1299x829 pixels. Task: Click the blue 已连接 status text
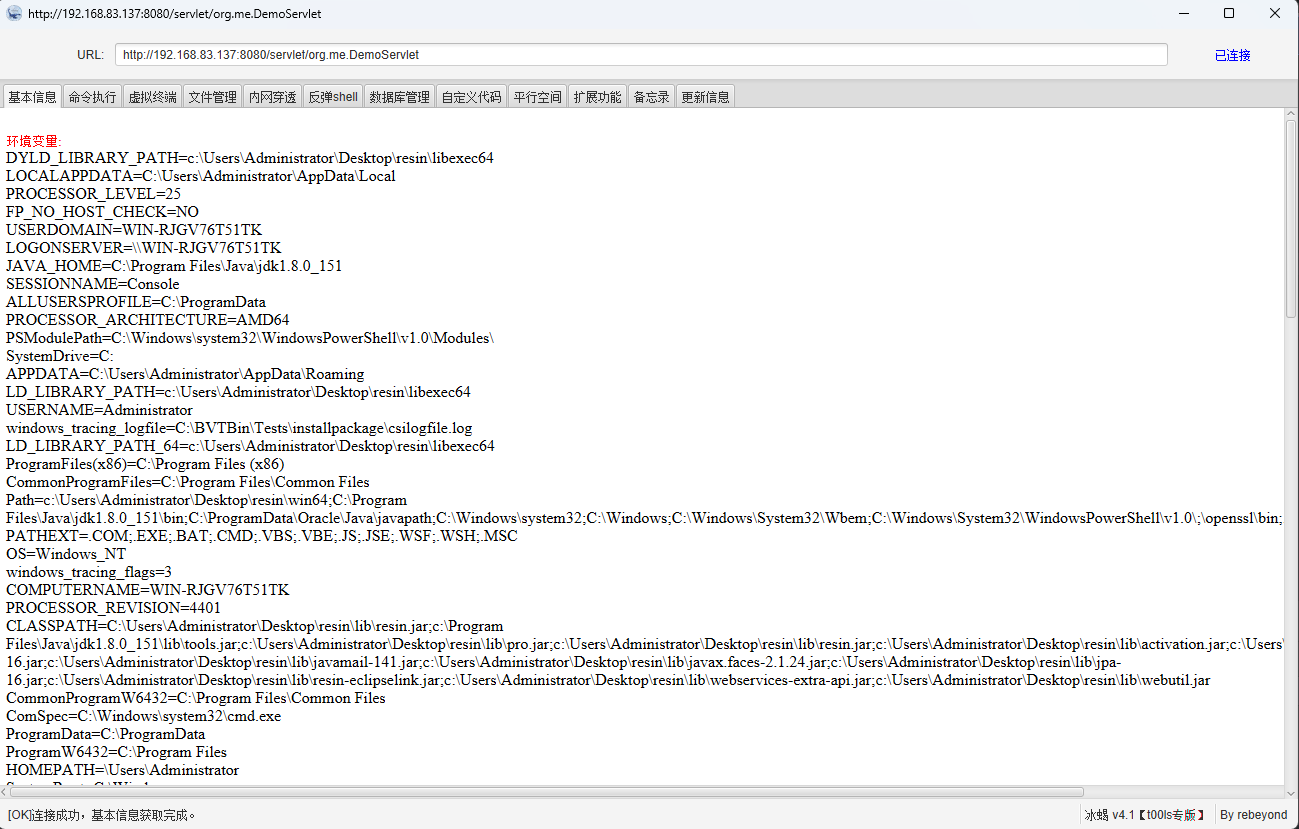(x=1232, y=55)
